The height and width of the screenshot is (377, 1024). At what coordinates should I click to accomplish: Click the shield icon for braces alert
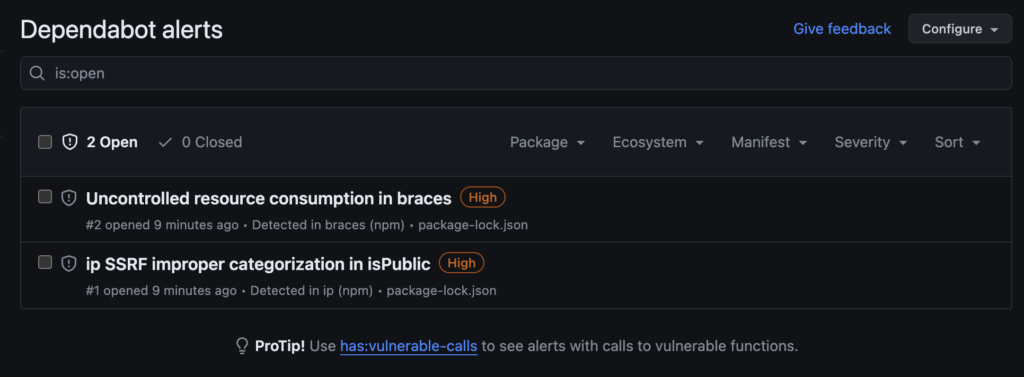(69, 198)
